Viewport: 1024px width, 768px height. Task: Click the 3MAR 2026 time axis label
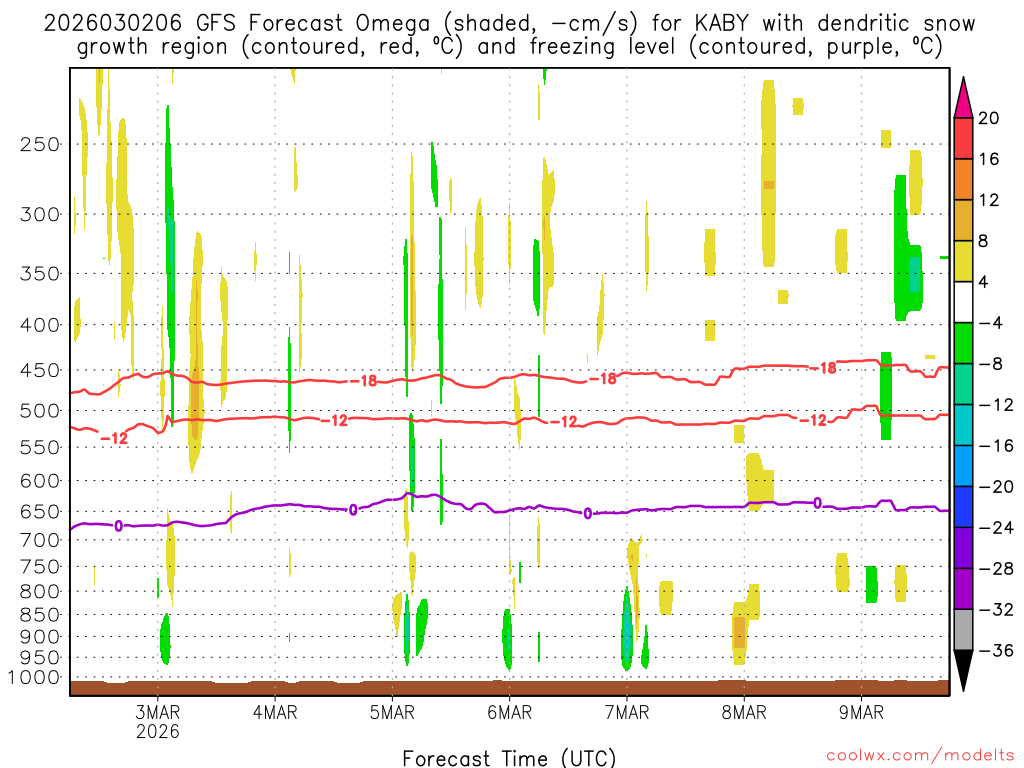coord(157,721)
